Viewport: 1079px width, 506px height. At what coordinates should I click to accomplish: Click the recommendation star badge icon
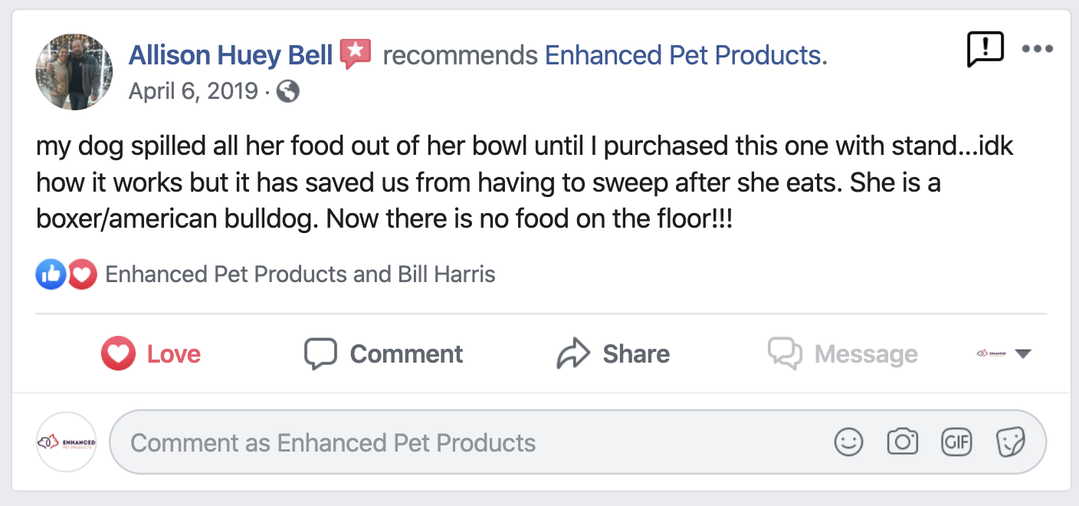pos(355,54)
